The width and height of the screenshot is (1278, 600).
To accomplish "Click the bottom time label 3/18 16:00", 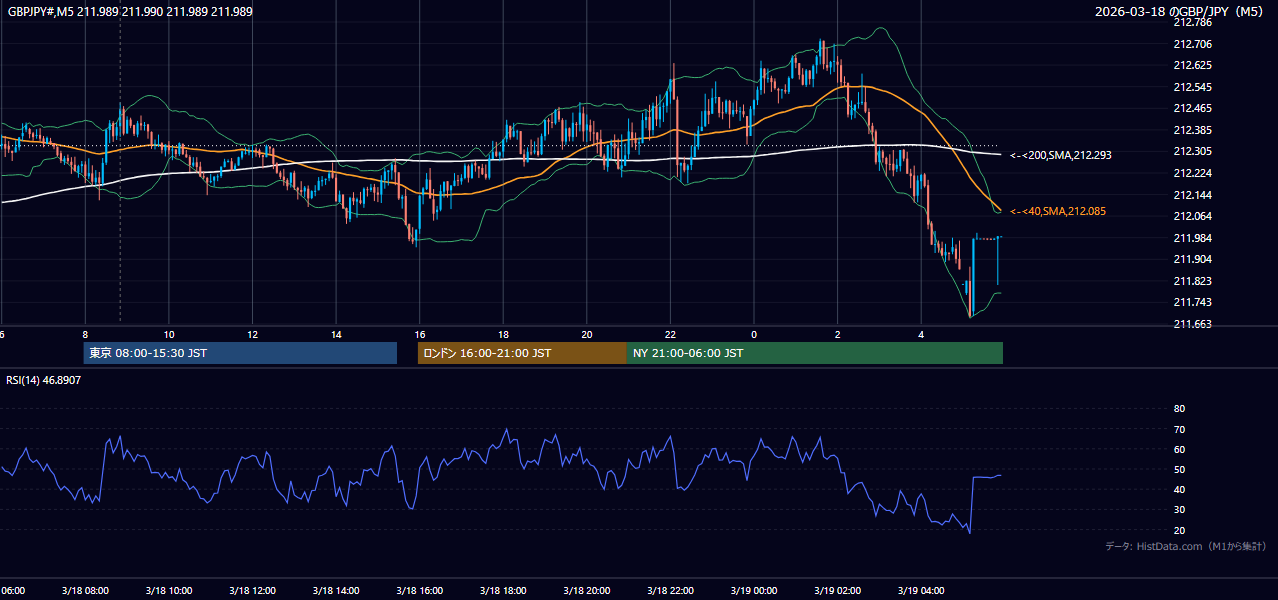I will click(420, 591).
